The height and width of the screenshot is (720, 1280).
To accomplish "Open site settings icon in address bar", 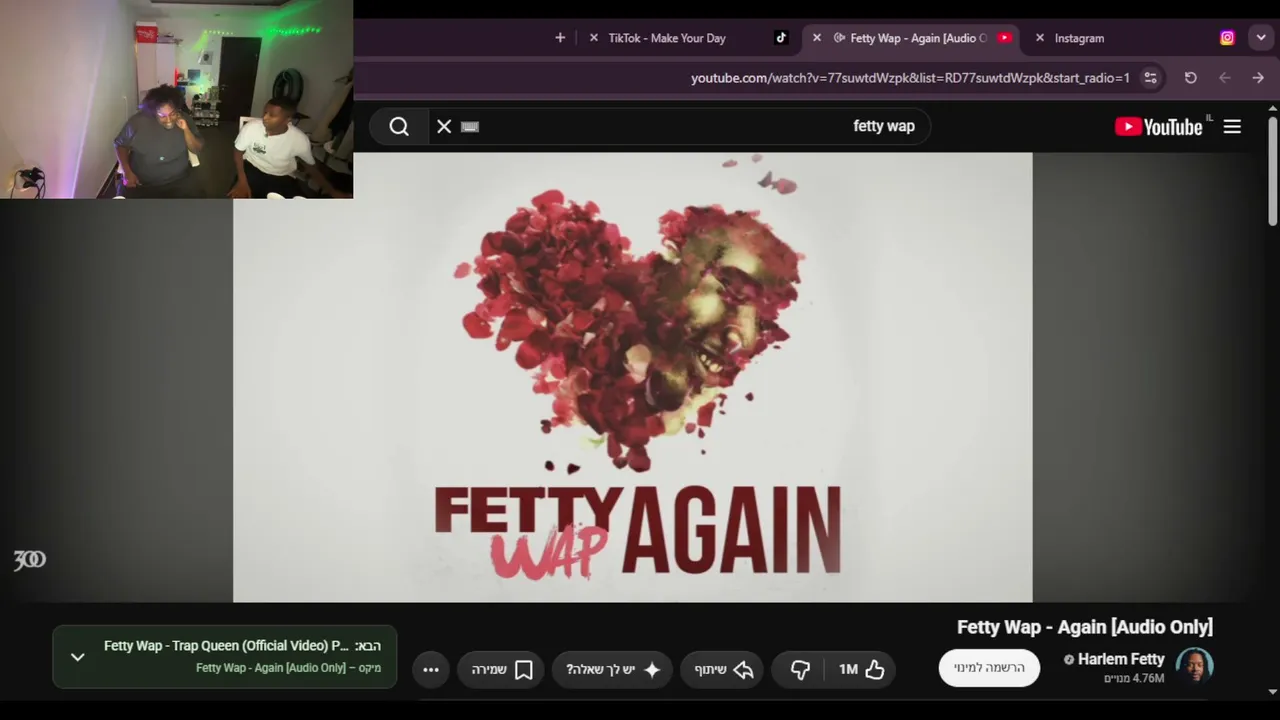I will [1151, 78].
